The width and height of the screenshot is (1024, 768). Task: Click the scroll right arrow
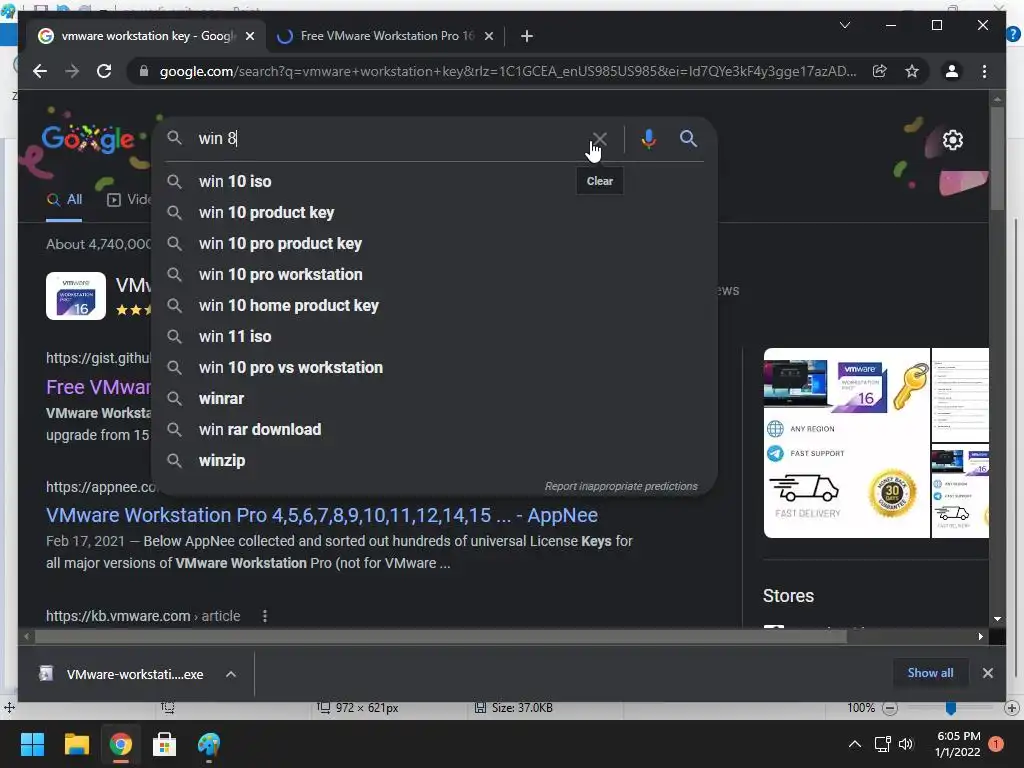point(980,636)
